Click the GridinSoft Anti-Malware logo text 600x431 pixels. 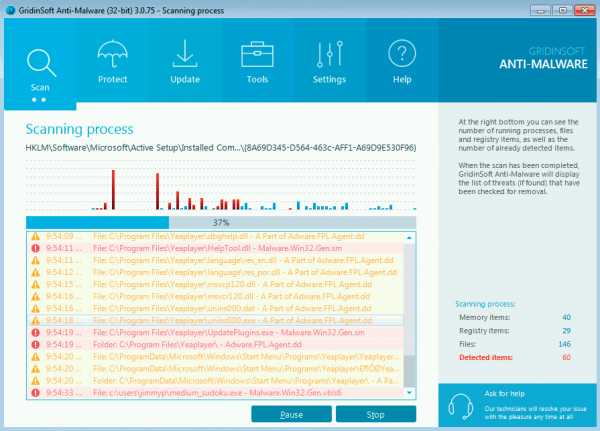pyautogui.click(x=543, y=59)
